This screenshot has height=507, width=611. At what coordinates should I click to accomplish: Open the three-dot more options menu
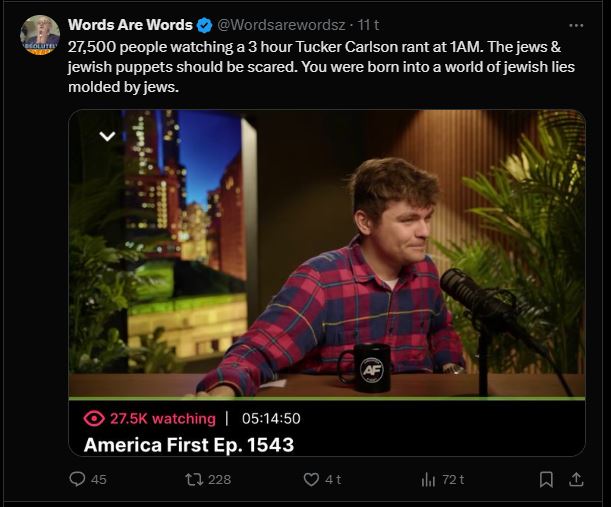point(576,26)
